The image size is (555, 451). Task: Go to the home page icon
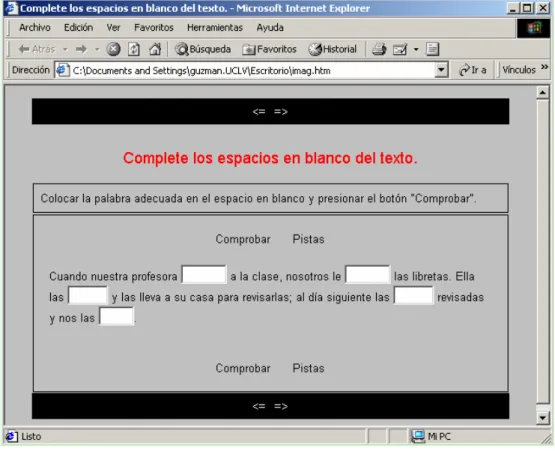[155, 49]
